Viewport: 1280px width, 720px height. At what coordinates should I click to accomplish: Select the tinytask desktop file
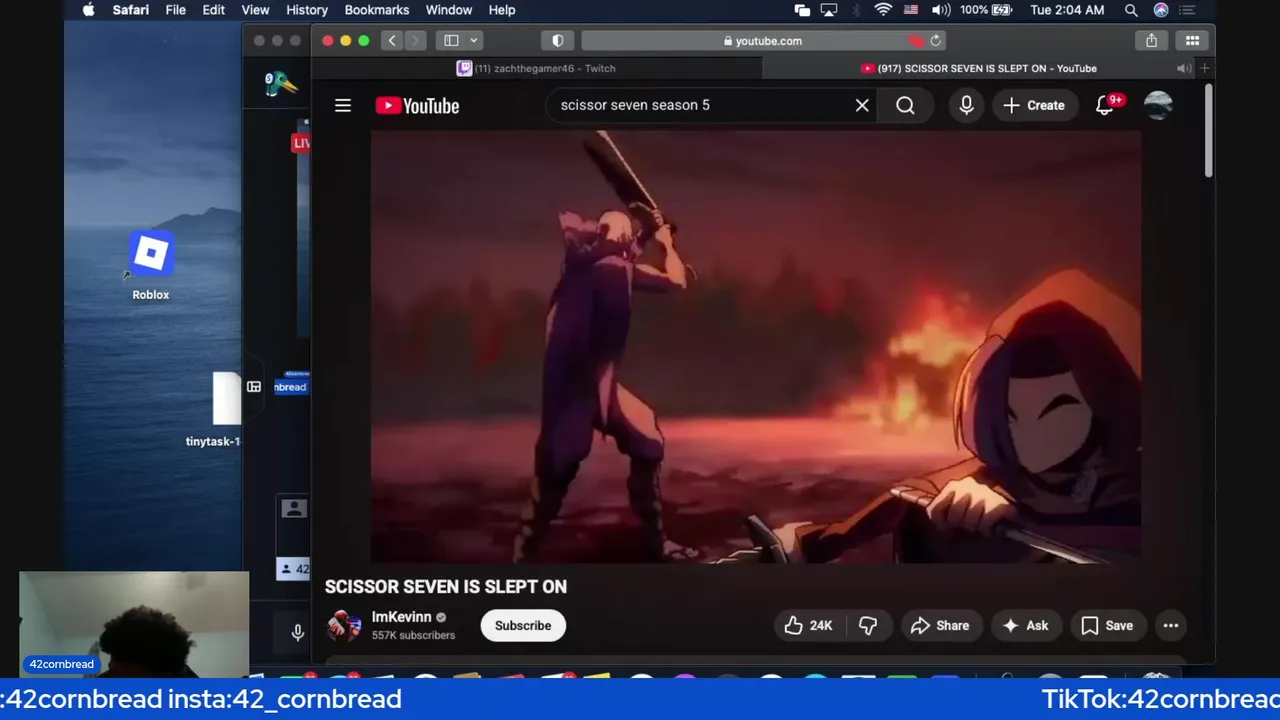(214, 410)
